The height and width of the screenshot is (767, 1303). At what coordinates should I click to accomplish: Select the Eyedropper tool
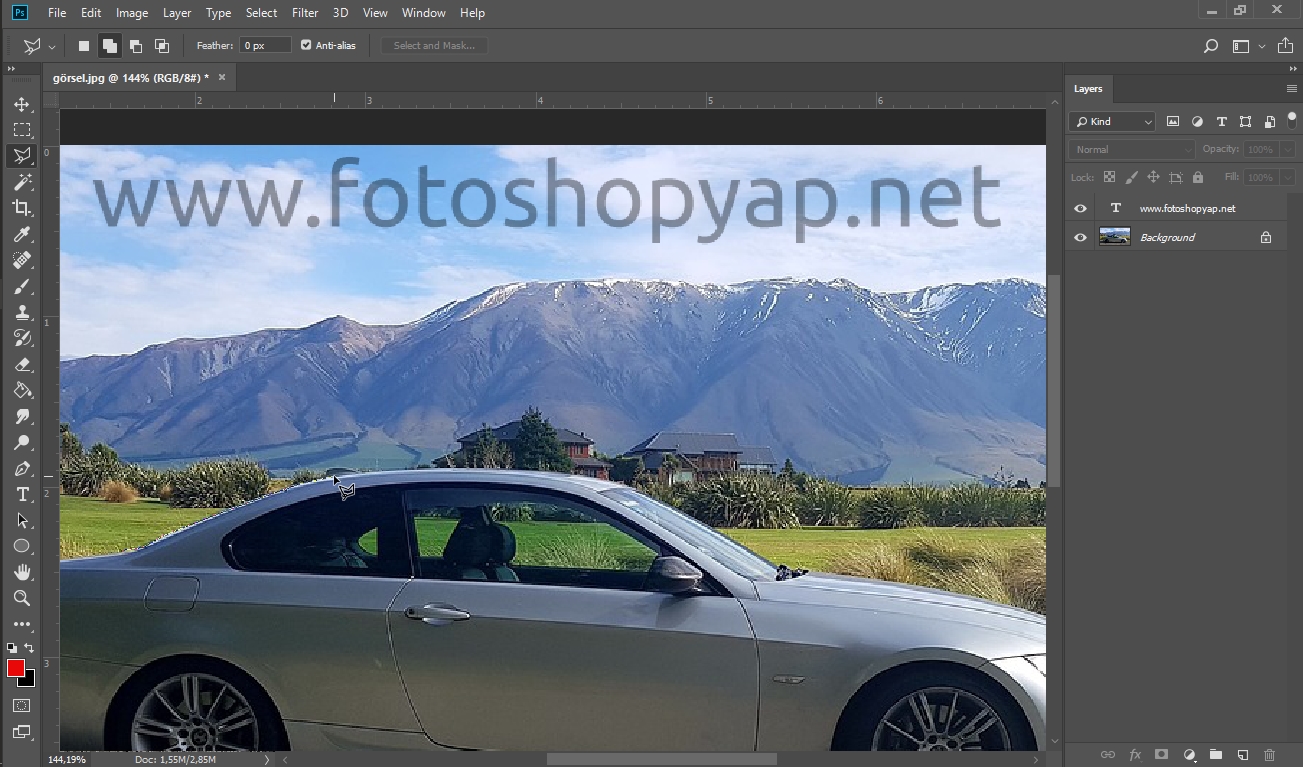pos(22,234)
